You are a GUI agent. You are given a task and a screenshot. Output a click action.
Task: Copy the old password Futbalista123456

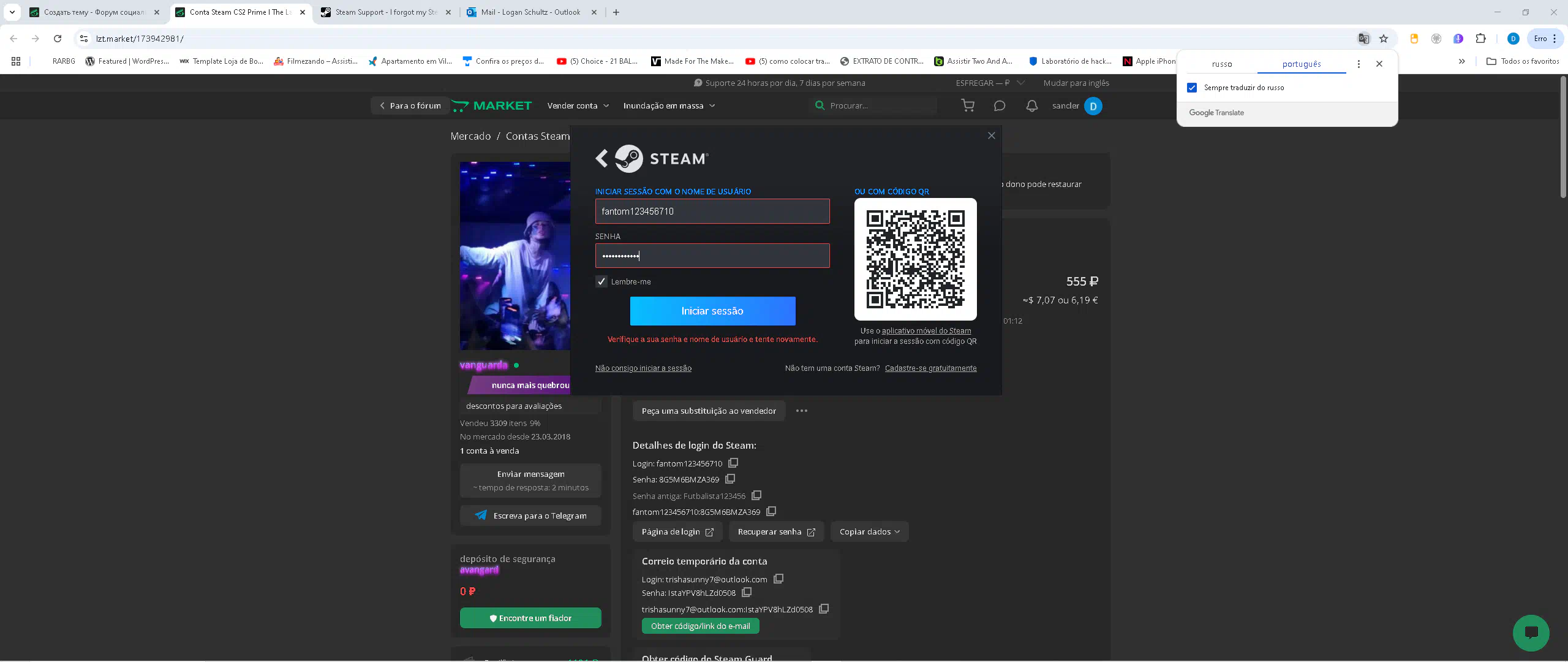coord(756,495)
